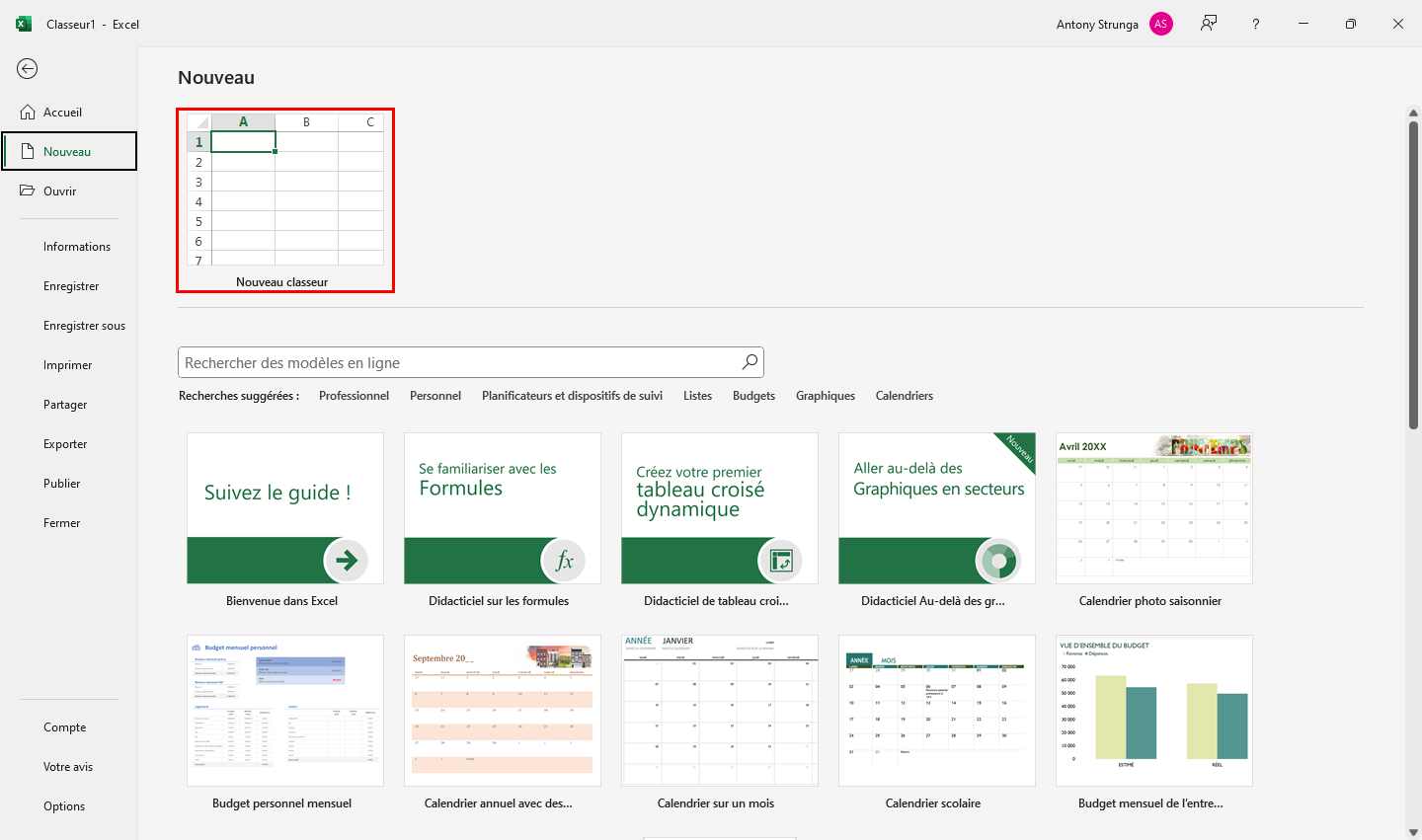
Task: Click the vertical scrollbar down arrow
Action: pyautogui.click(x=1413, y=831)
